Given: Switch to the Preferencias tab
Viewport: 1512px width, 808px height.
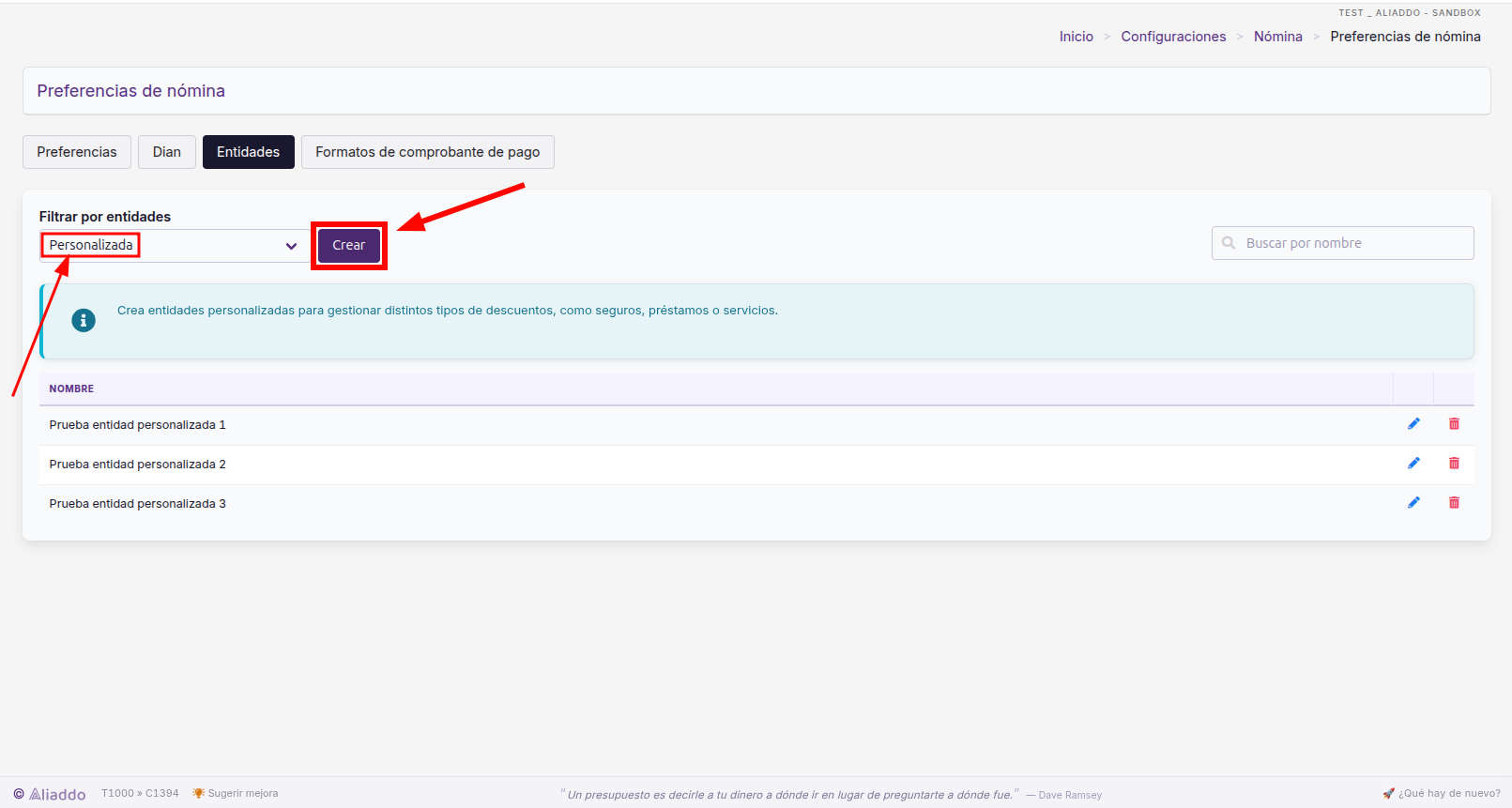Looking at the screenshot, I should coord(77,152).
